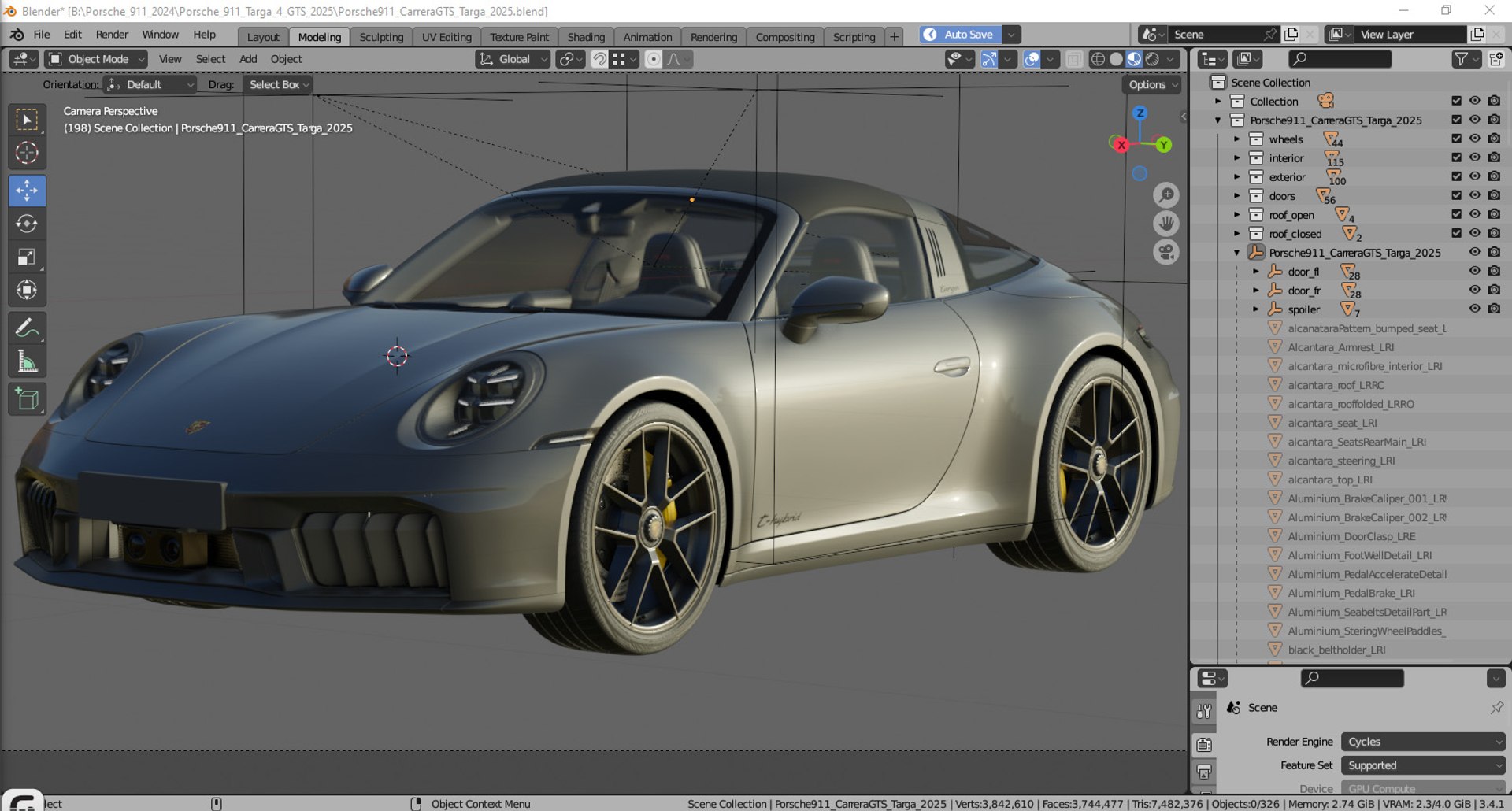Toggle camera view icon in viewport
This screenshot has width=1512, height=811.
click(x=1166, y=253)
